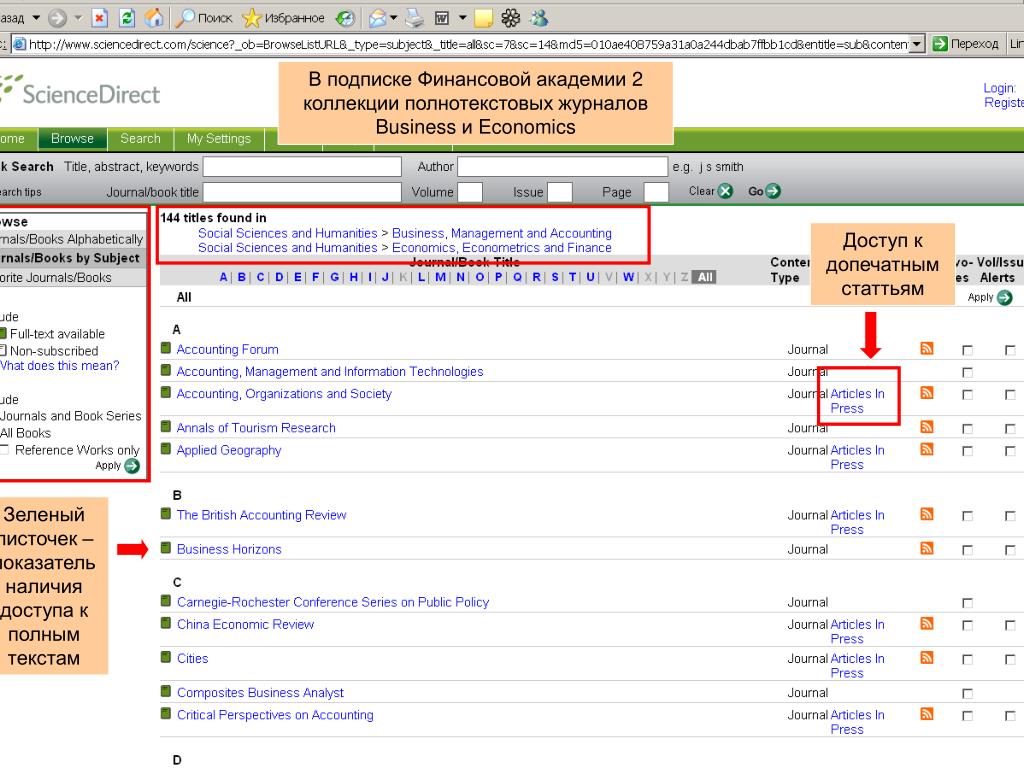Filter titles by letter C
The height and width of the screenshot is (768, 1024).
pos(260,277)
